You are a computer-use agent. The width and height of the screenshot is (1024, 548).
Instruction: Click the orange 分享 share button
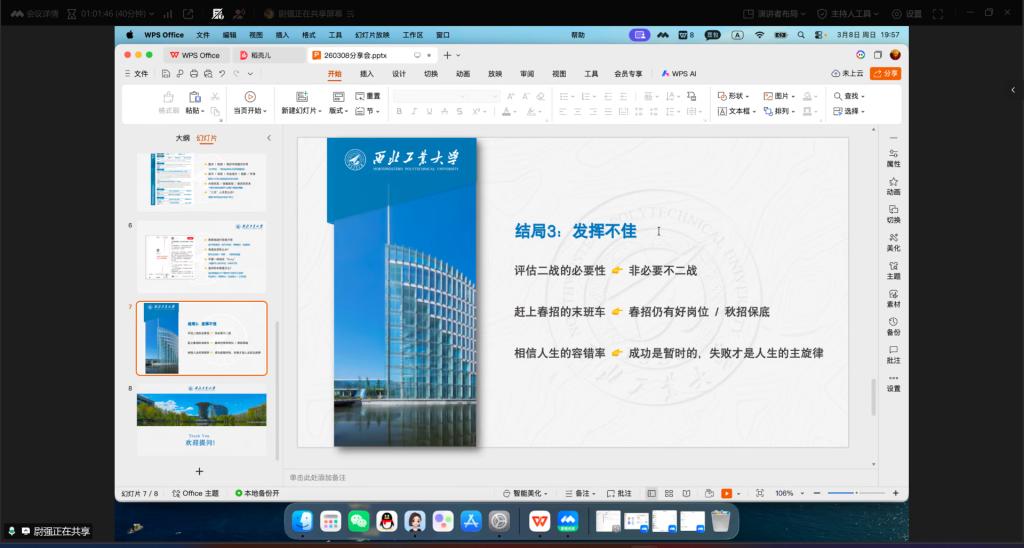[886, 73]
